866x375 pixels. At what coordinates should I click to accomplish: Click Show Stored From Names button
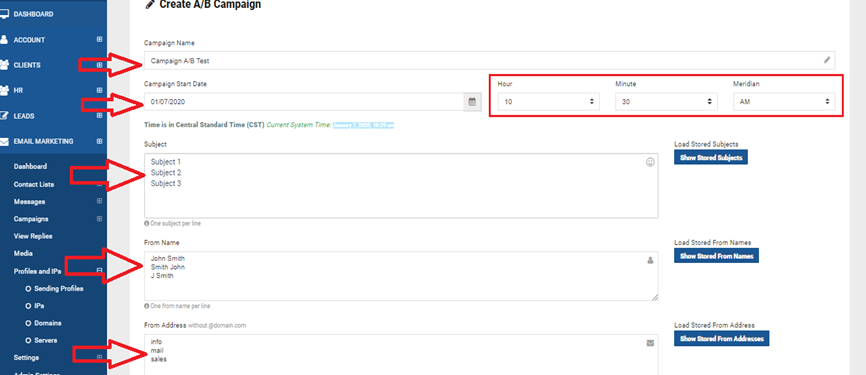[x=716, y=256]
